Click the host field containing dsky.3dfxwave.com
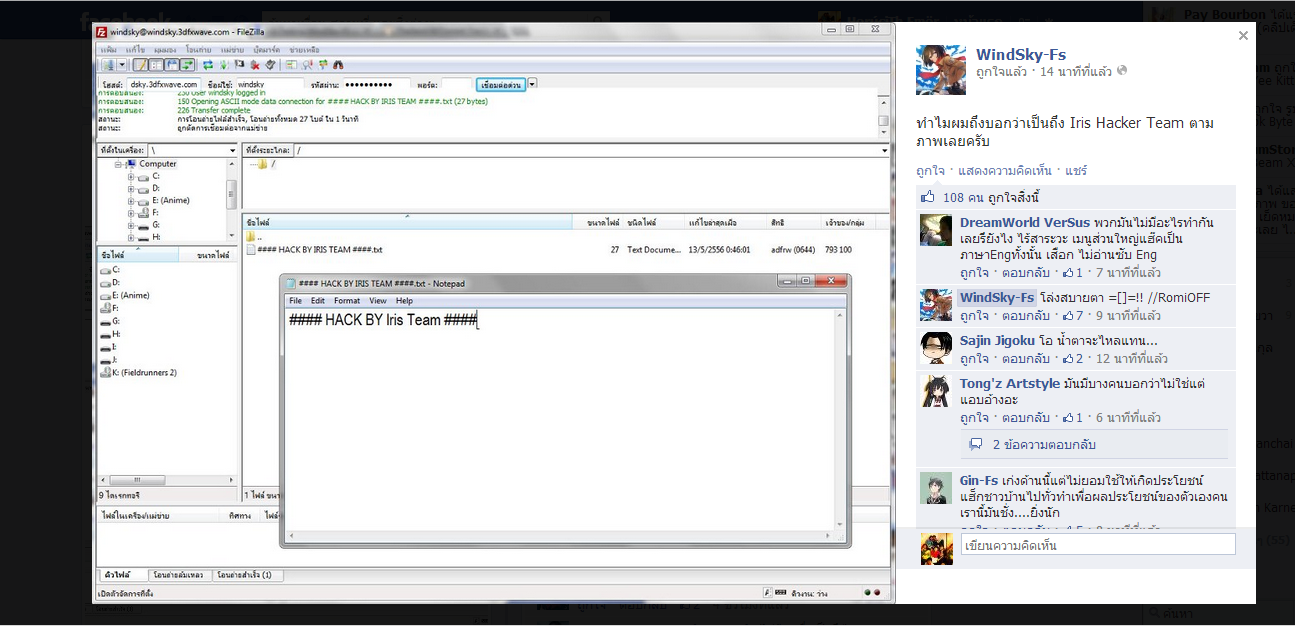Image resolution: width=1295 pixels, height=626 pixels. click(x=164, y=85)
